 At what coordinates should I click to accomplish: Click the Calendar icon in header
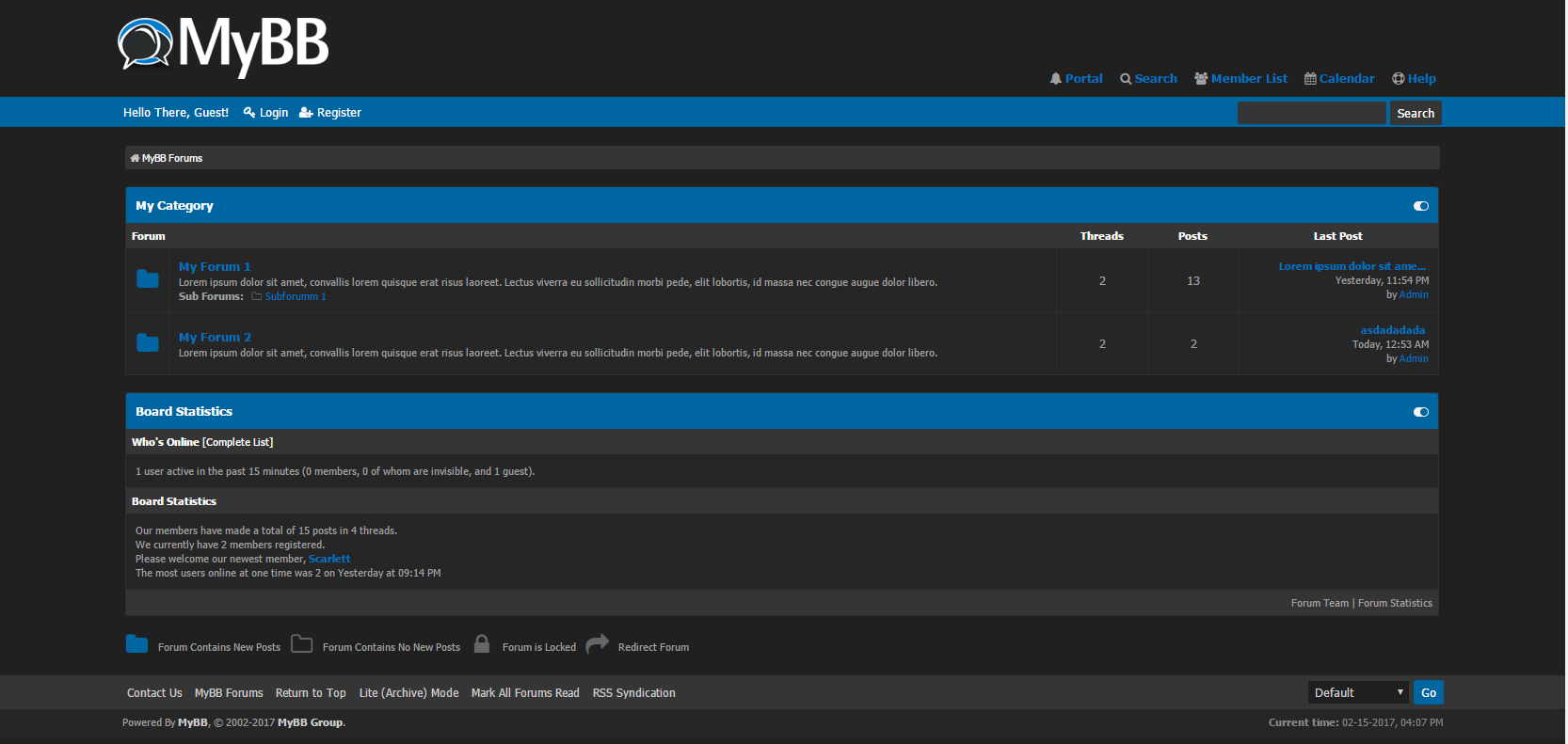[x=1310, y=79]
